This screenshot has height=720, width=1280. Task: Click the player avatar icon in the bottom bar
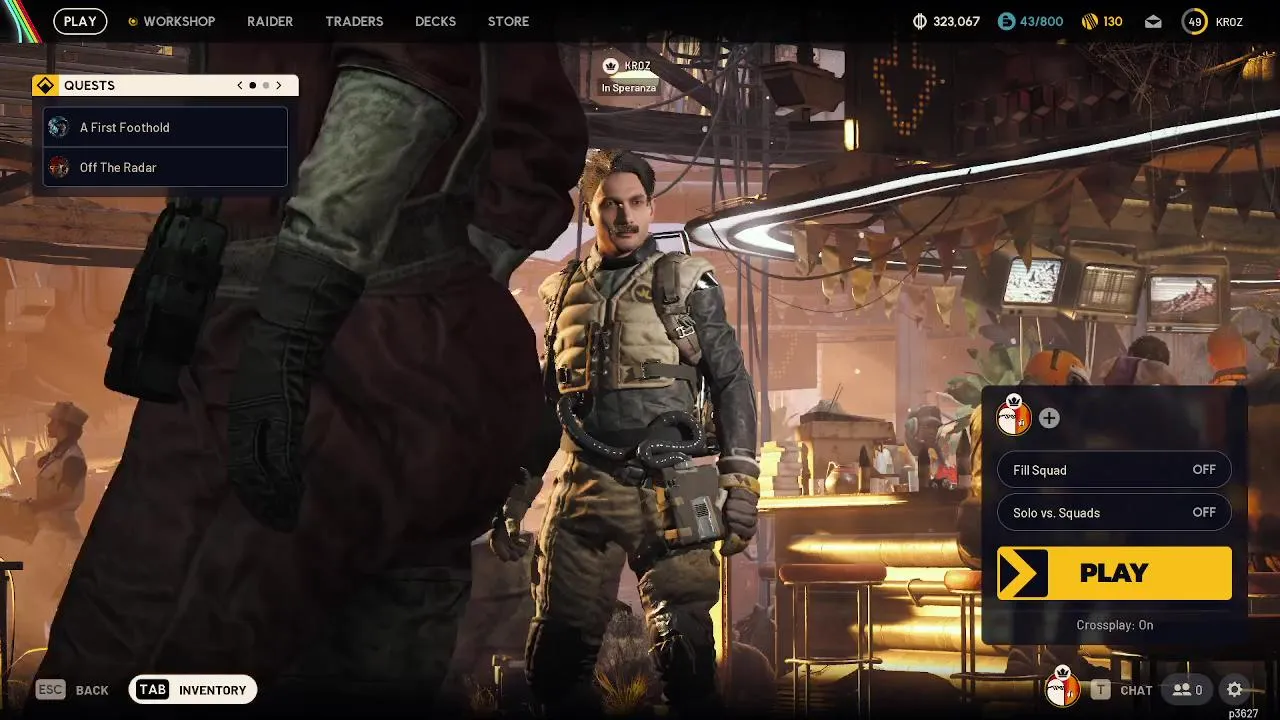[x=1062, y=688]
